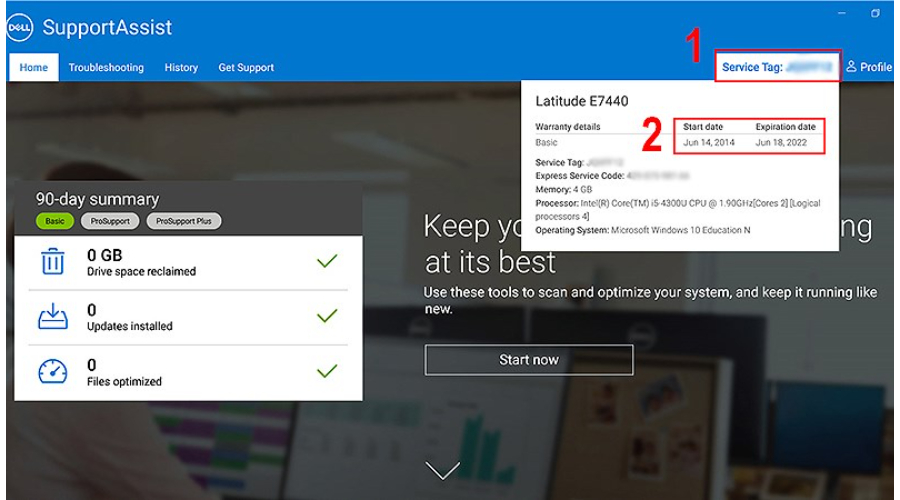Switch to the Troubleshooting tab
900x500 pixels.
pyautogui.click(x=106, y=68)
